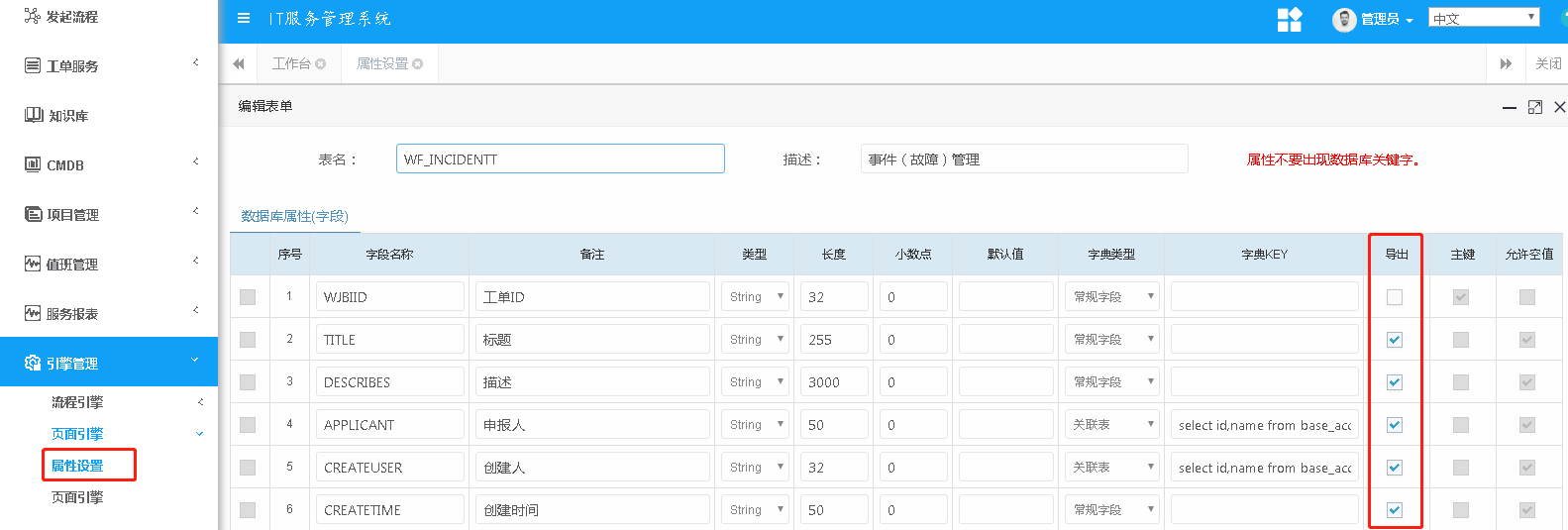Close the 工作台 tab with its x icon
1568x530 pixels.
pyautogui.click(x=321, y=64)
